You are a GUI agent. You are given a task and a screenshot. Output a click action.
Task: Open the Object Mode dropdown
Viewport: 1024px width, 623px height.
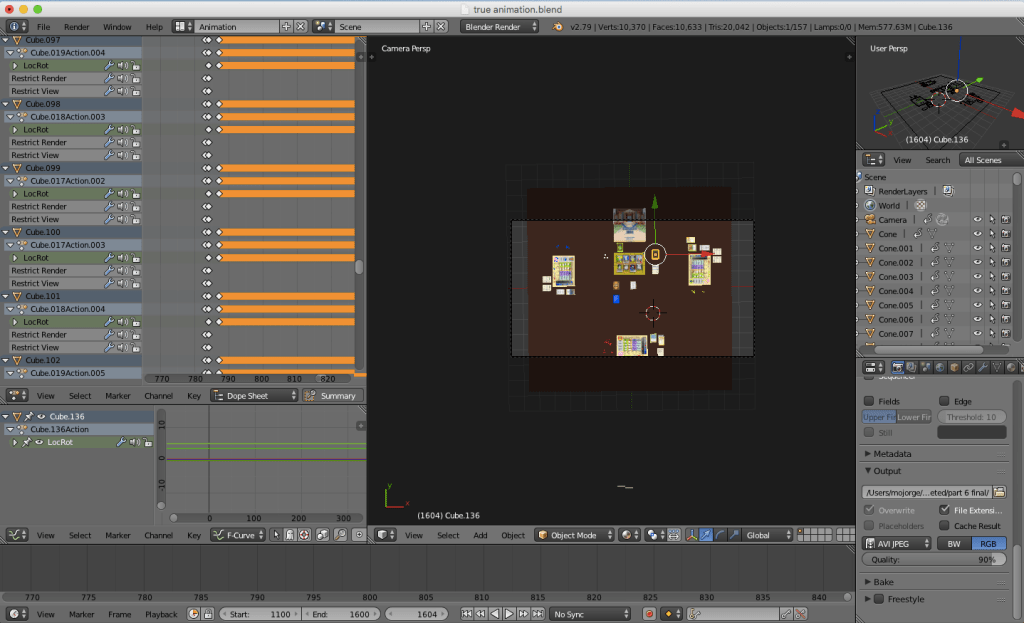[x=575, y=535]
